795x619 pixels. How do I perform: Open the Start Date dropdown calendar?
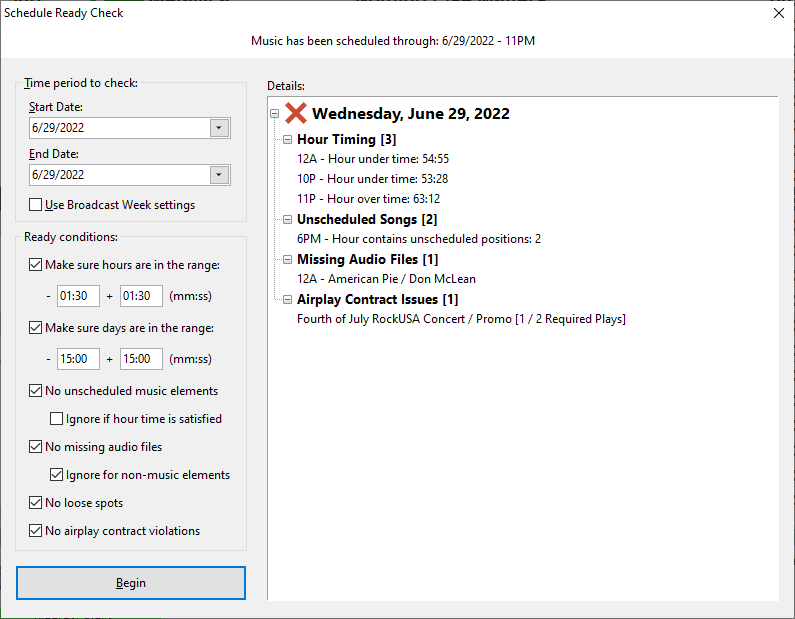click(219, 128)
